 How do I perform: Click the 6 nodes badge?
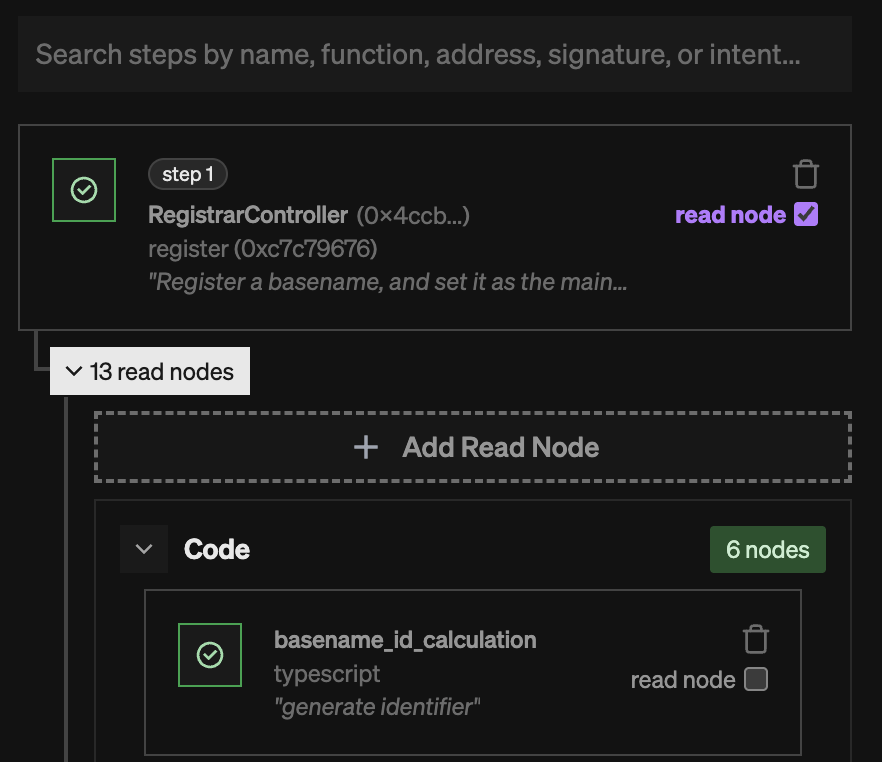[x=767, y=549]
